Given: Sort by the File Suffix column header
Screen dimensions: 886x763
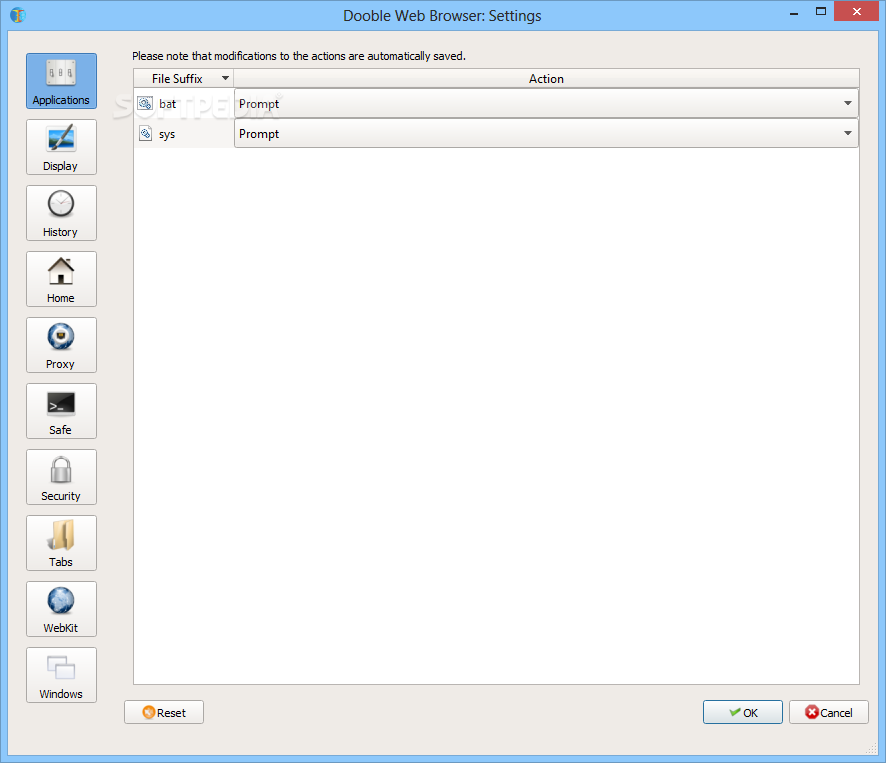Looking at the screenshot, I should click(x=184, y=79).
